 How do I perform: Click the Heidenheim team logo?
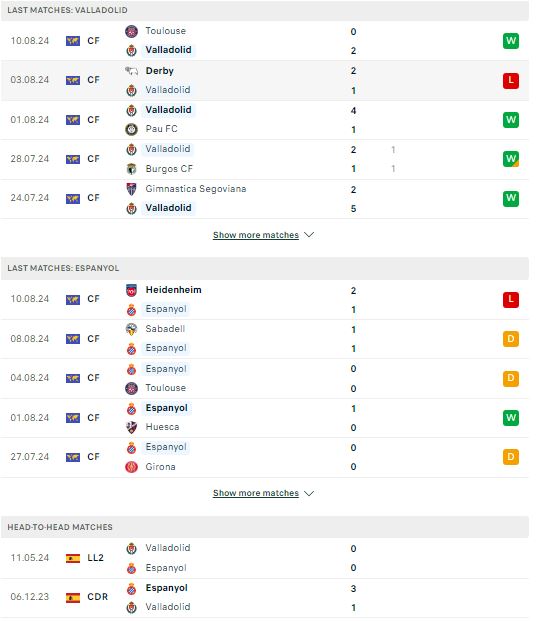(x=131, y=290)
